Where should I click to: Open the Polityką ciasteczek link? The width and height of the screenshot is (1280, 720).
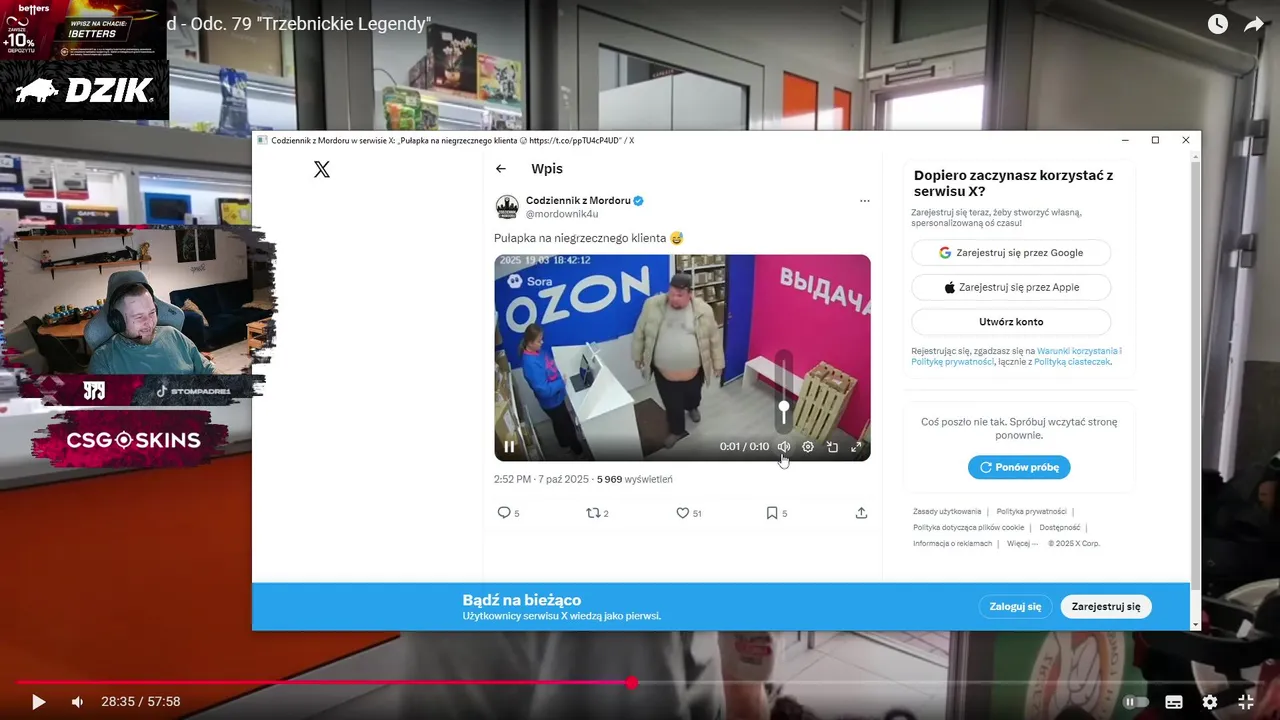pyautogui.click(x=1071, y=362)
